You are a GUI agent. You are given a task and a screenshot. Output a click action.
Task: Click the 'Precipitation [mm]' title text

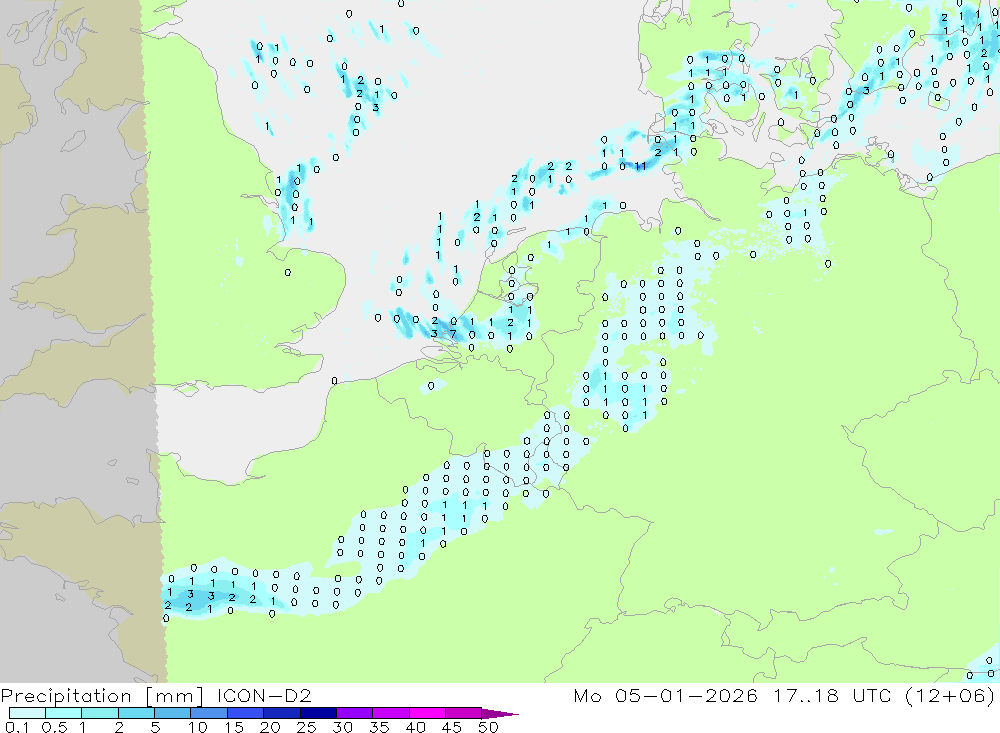[102, 696]
